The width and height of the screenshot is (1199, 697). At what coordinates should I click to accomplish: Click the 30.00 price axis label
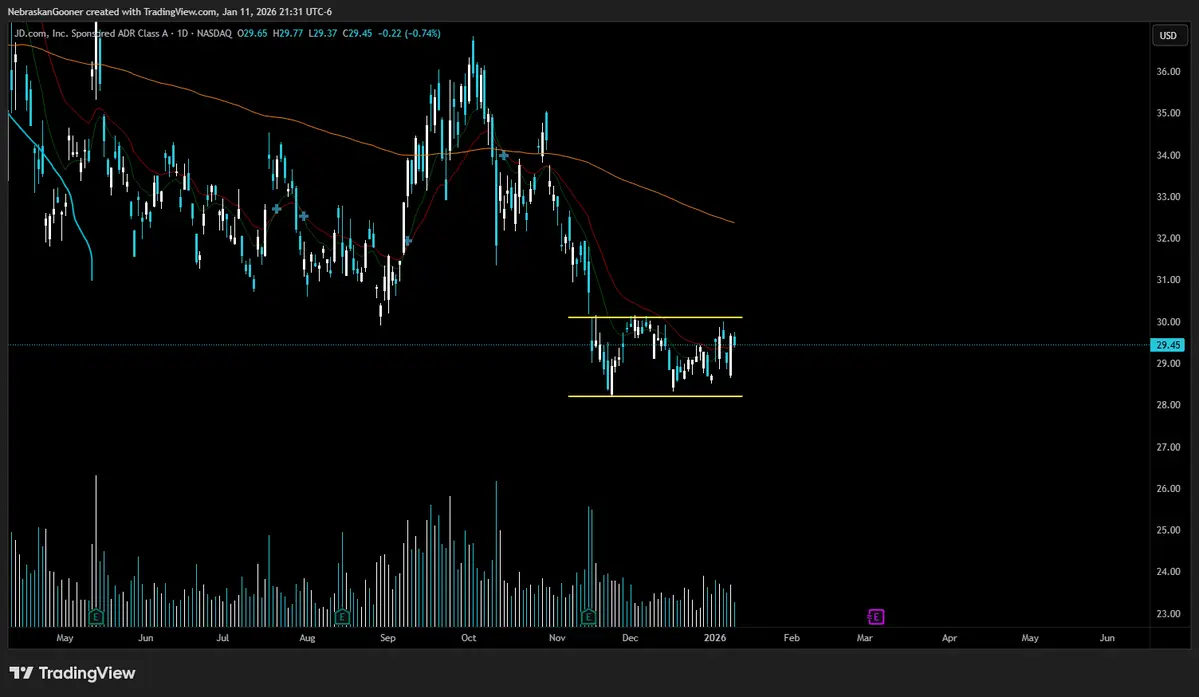pos(1168,322)
